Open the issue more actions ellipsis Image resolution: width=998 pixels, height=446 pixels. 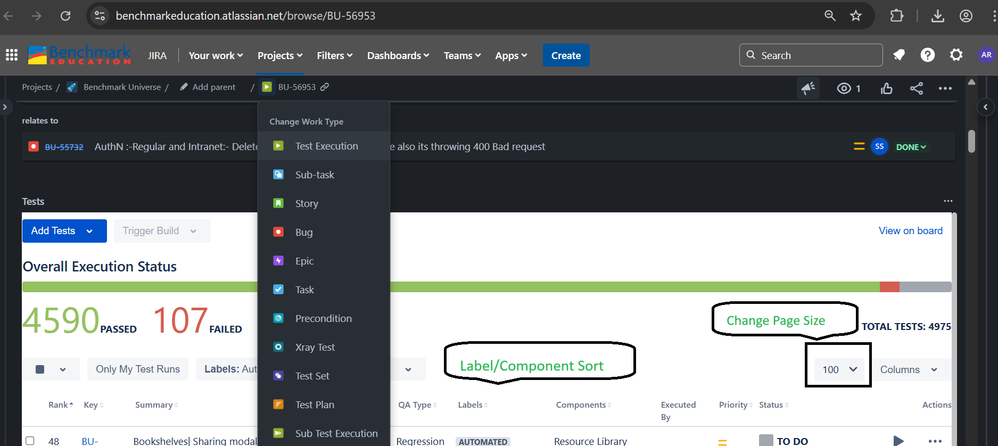coord(945,88)
